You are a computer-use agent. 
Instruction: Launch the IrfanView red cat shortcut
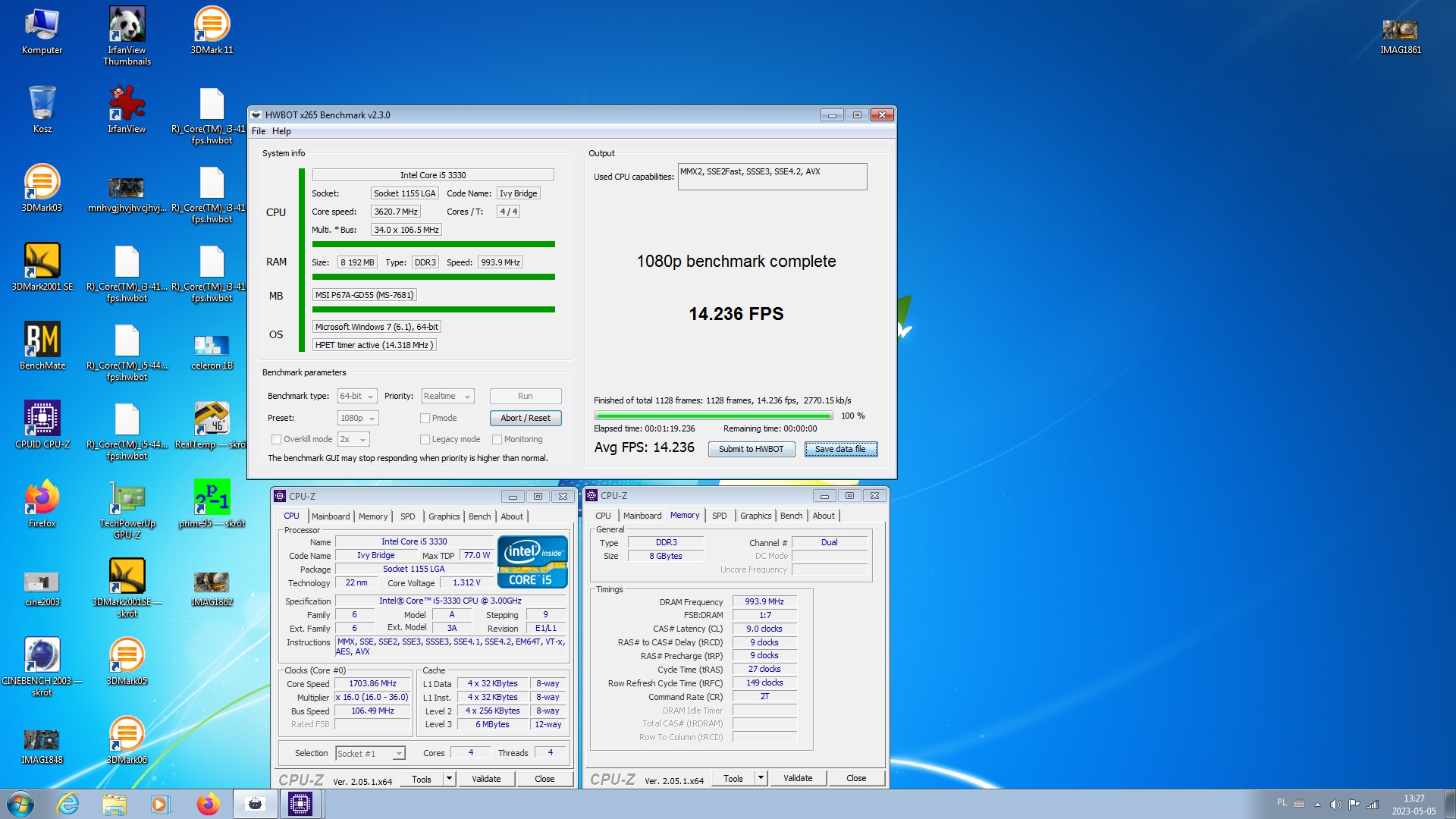[127, 110]
